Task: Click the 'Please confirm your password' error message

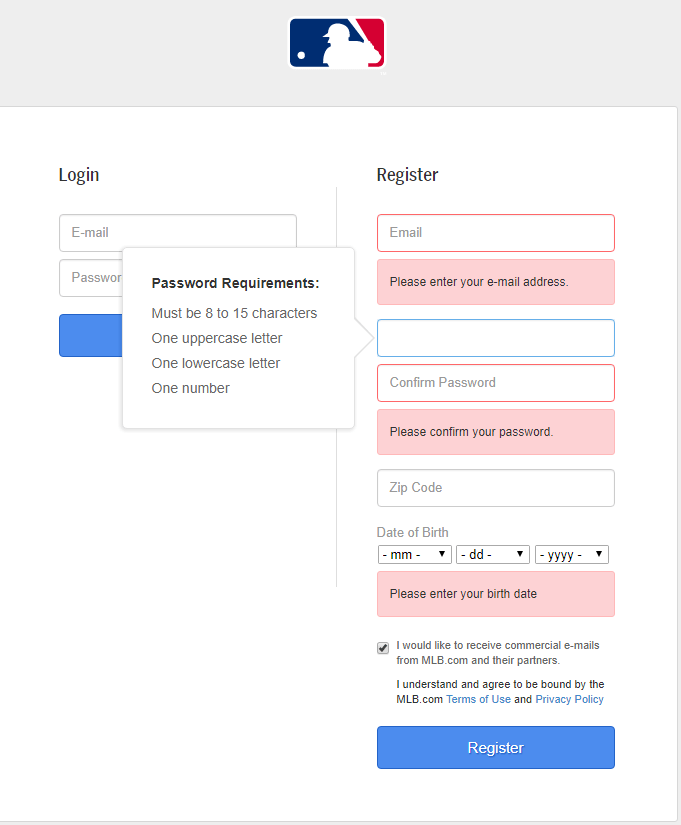Action: point(471,432)
